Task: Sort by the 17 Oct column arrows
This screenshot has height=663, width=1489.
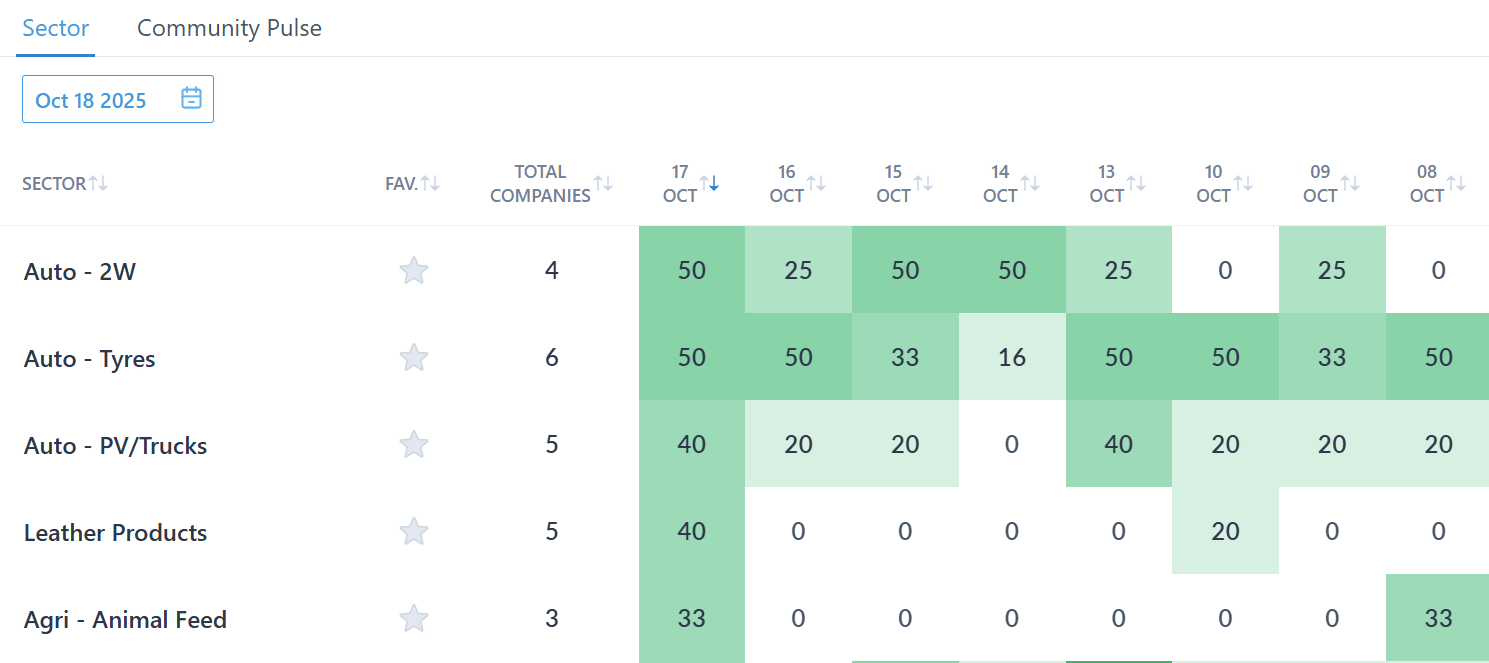Action: point(709,183)
